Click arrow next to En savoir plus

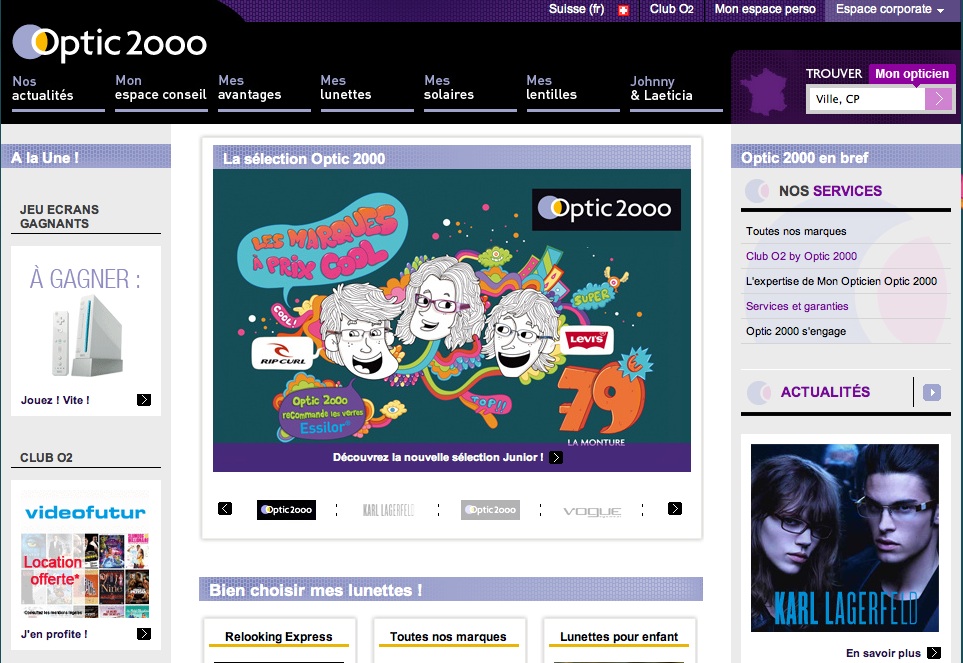934,653
